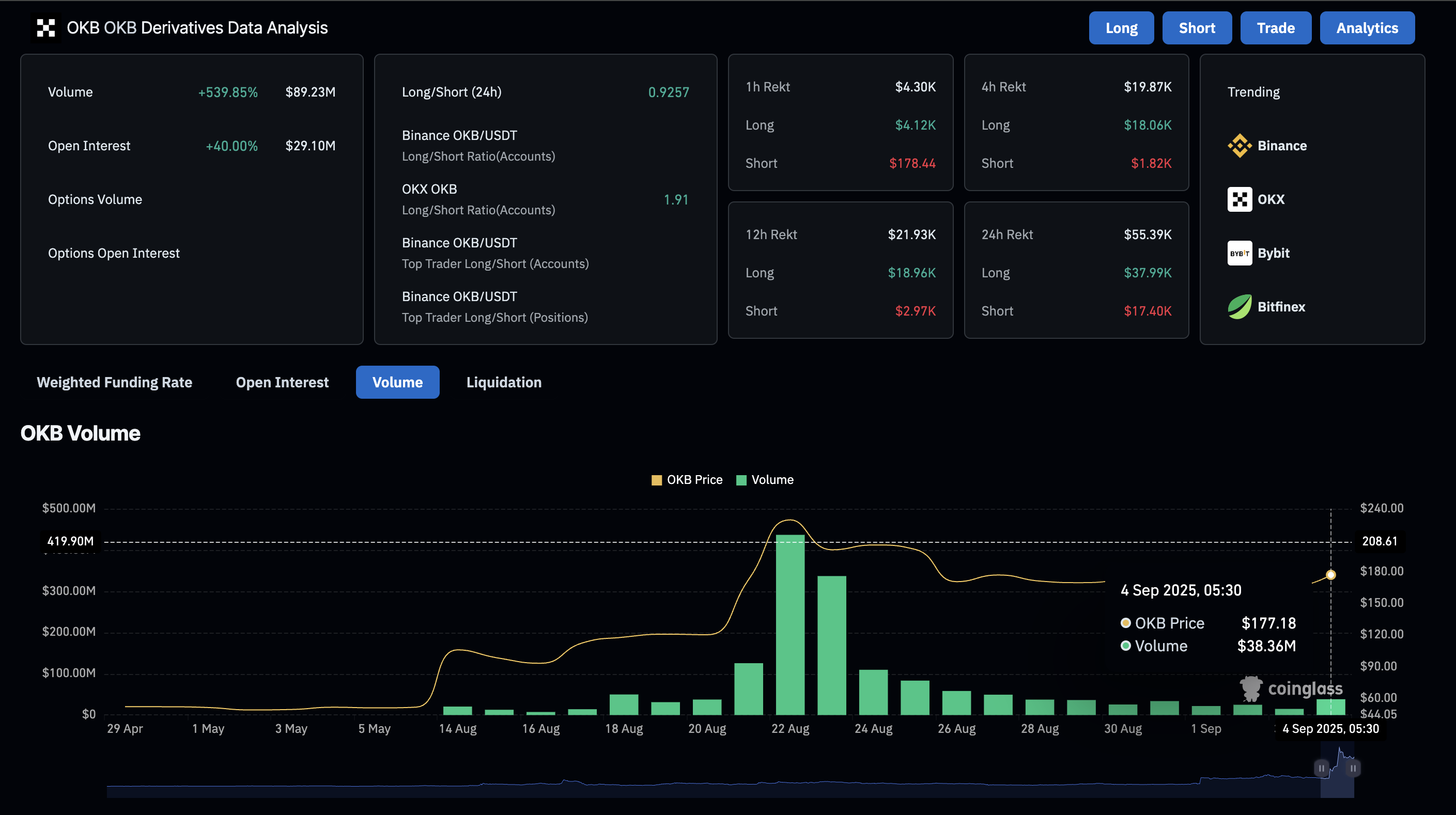
Task: Switch to Open Interest tab
Action: pos(282,383)
